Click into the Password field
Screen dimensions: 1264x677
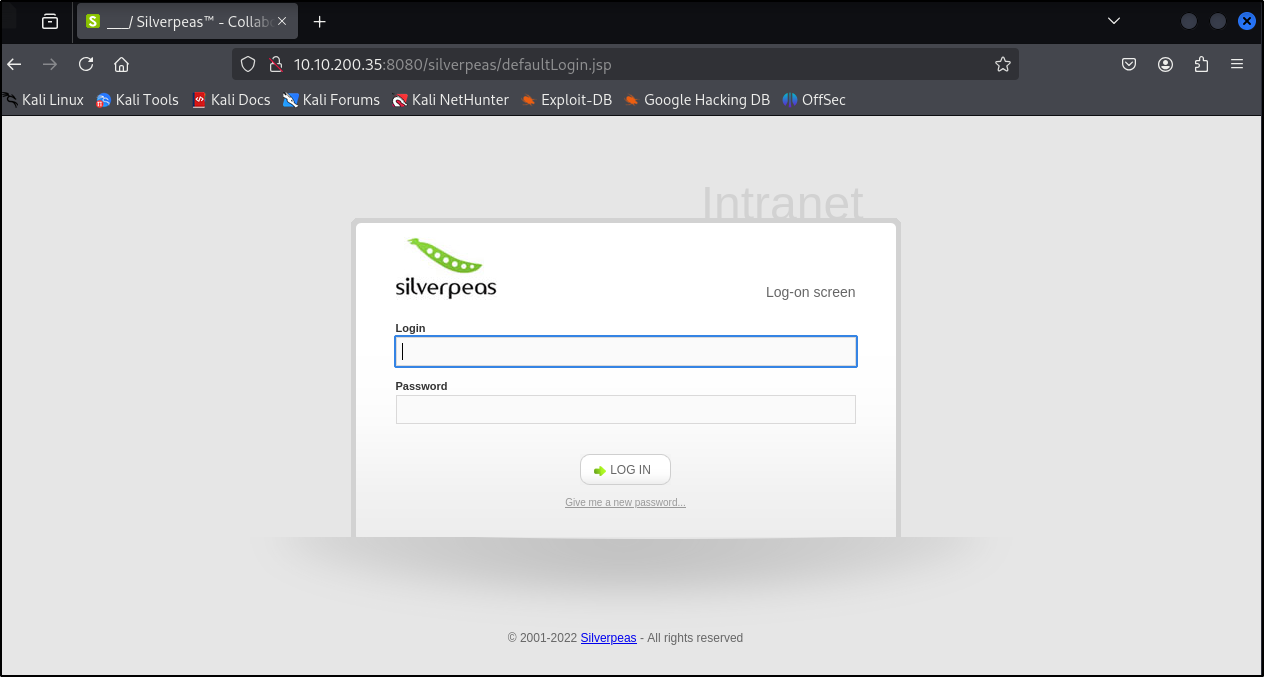click(625, 410)
